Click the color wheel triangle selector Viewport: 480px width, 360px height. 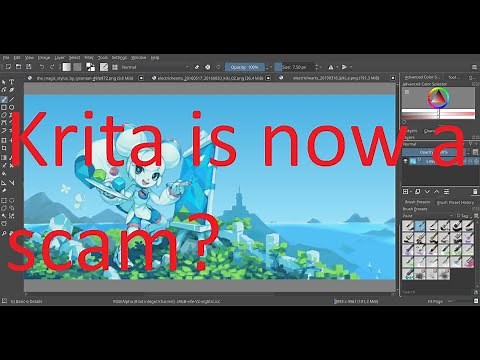(x=438, y=98)
